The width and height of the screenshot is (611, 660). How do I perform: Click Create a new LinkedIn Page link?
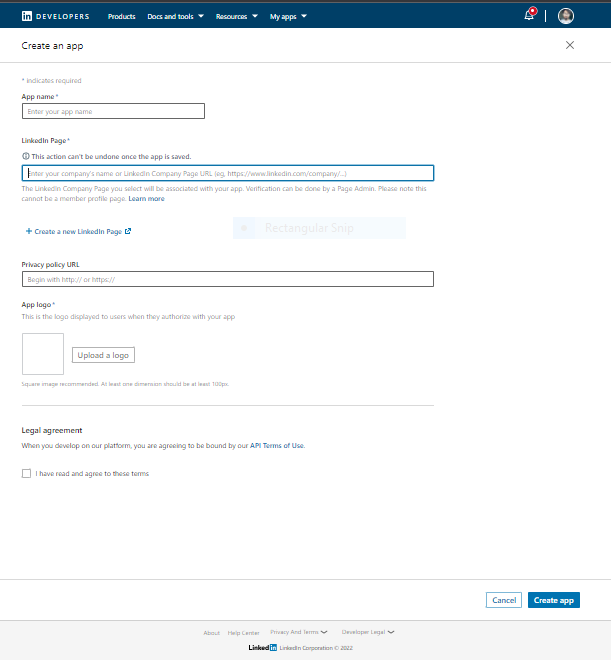tap(78, 232)
